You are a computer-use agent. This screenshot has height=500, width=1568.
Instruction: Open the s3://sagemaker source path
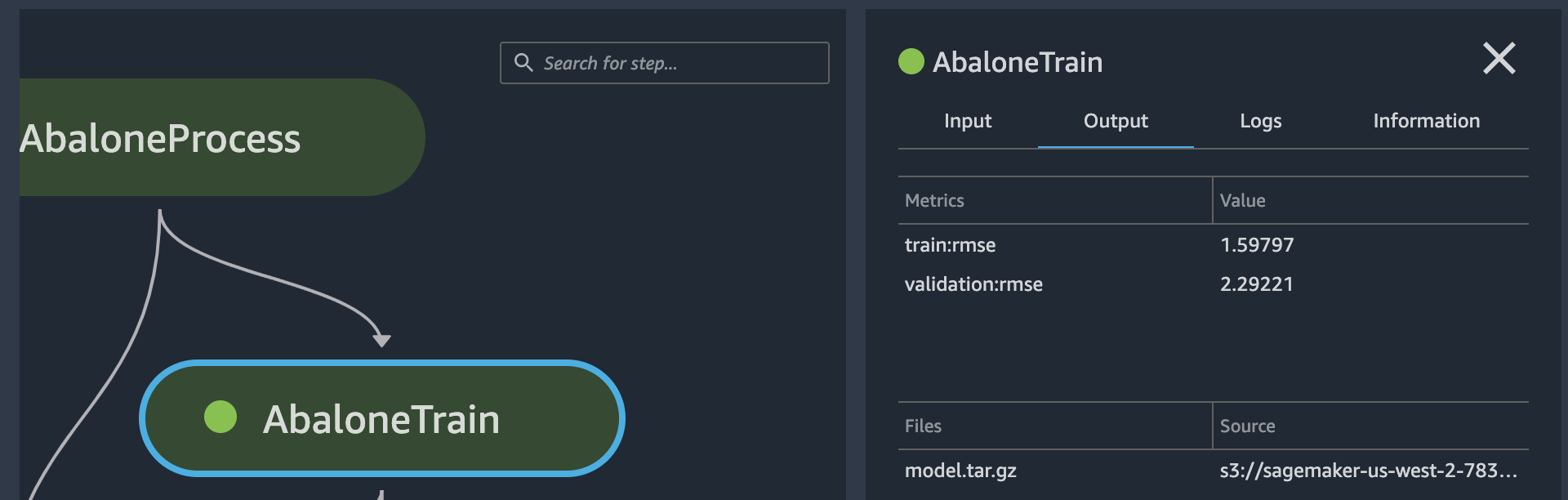pyautogui.click(x=1368, y=471)
